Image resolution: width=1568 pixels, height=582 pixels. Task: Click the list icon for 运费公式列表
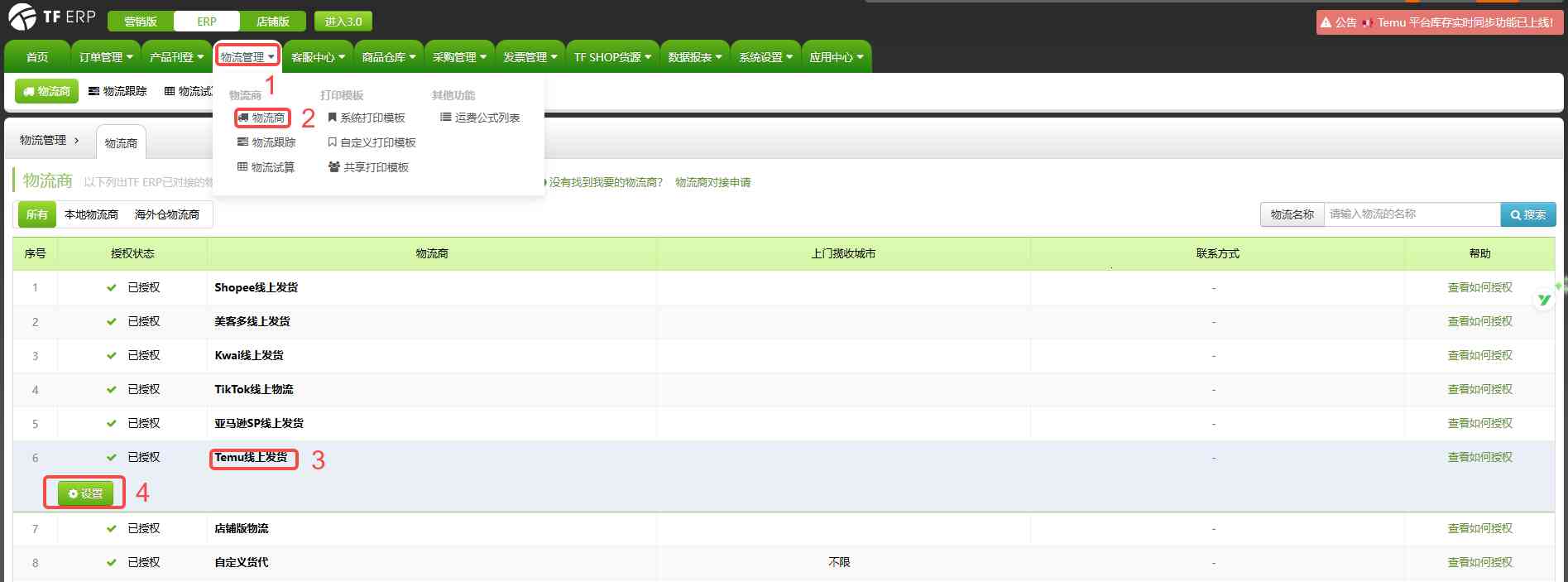[445, 118]
